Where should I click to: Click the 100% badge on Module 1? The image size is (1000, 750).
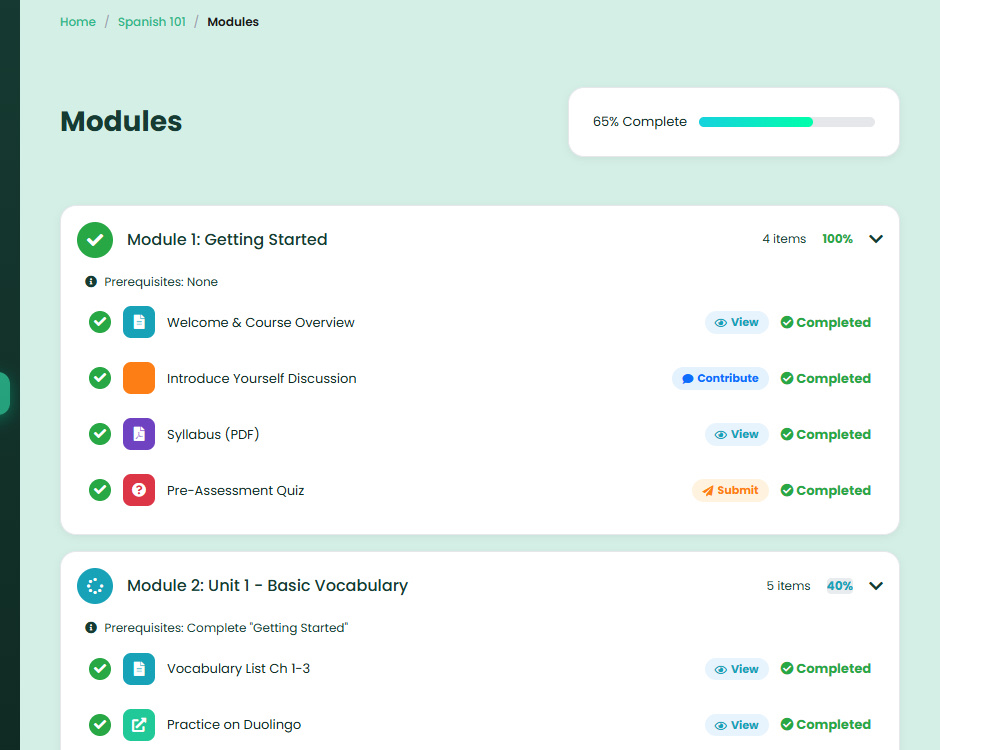click(837, 239)
